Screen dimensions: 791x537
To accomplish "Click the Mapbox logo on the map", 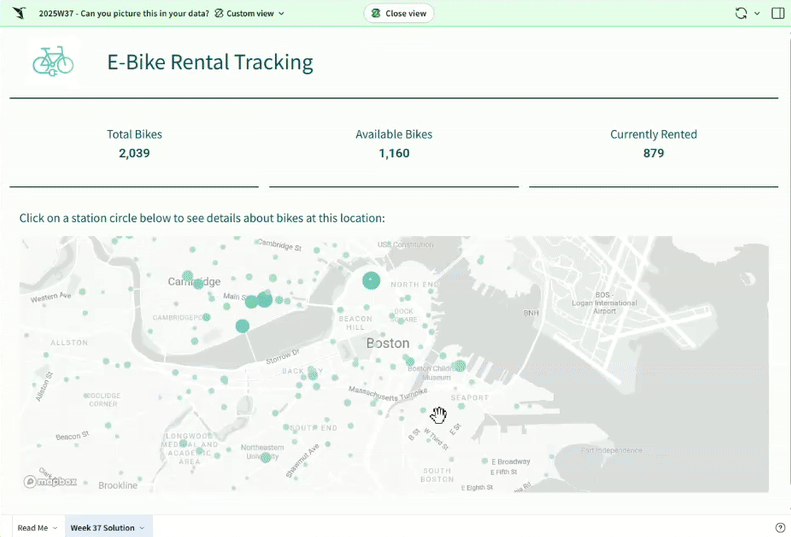I will tap(51, 481).
